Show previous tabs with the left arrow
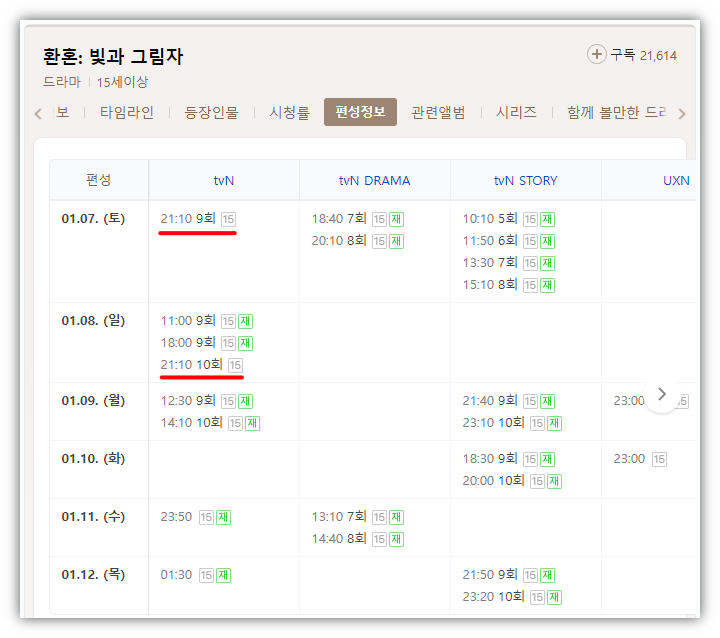Viewport: 720px width, 638px height. 38,113
